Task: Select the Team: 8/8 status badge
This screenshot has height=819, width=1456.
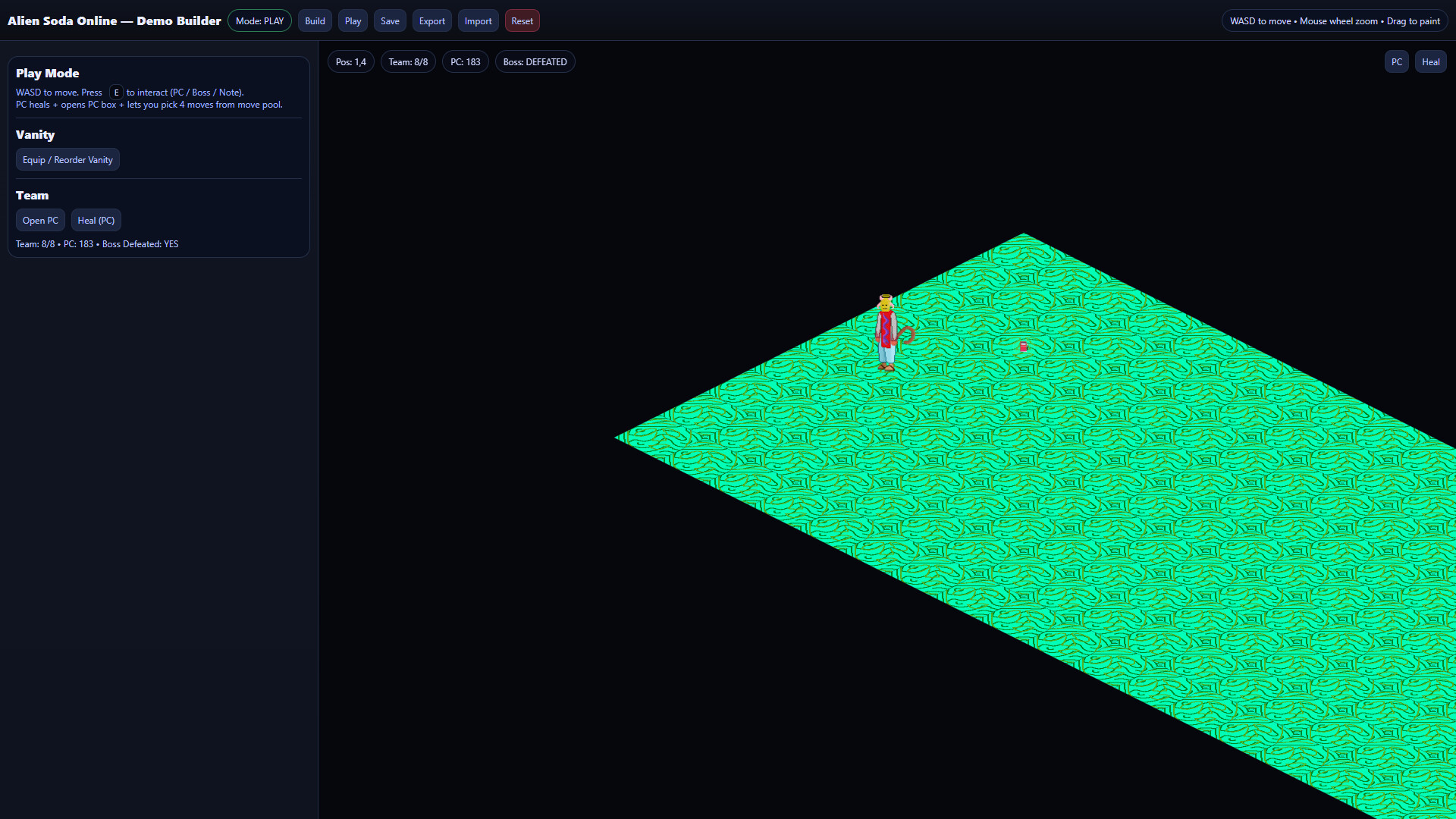Action: coord(407,61)
